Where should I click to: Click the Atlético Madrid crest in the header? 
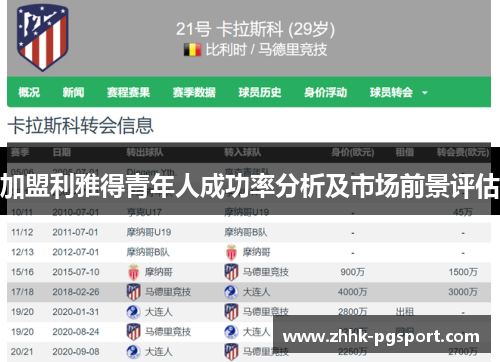pos(43,37)
